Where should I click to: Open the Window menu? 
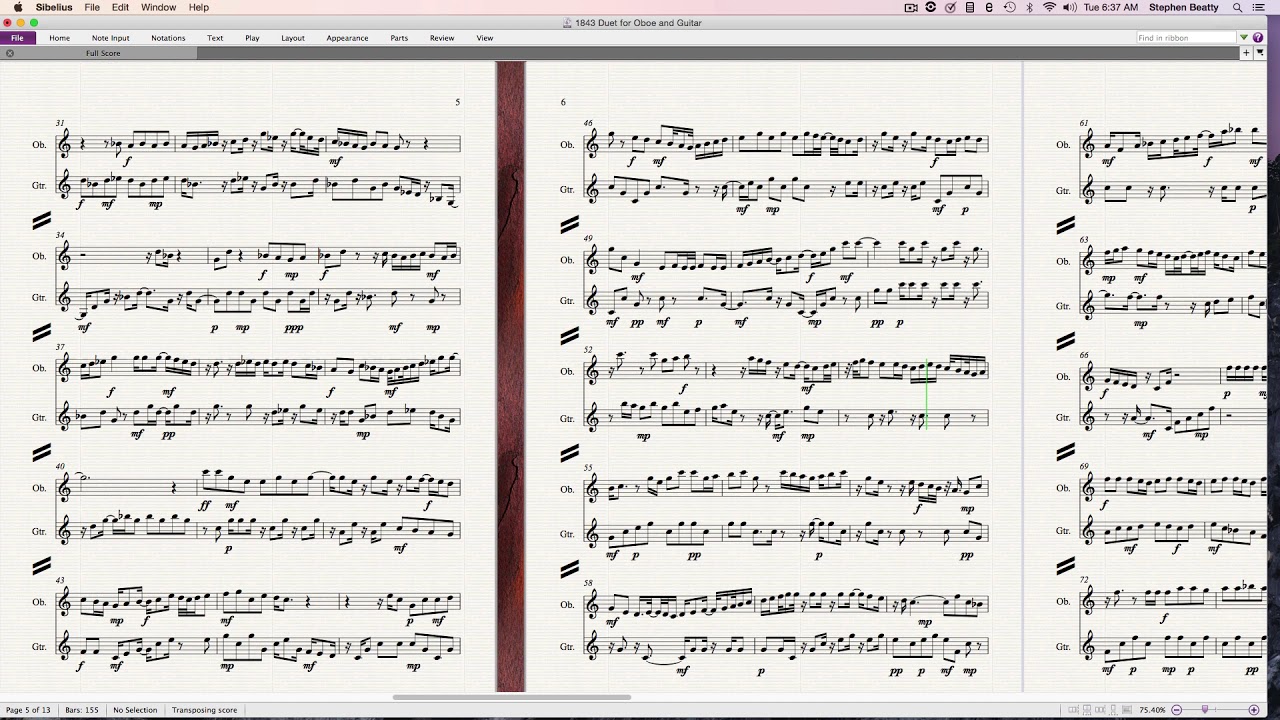pos(158,7)
